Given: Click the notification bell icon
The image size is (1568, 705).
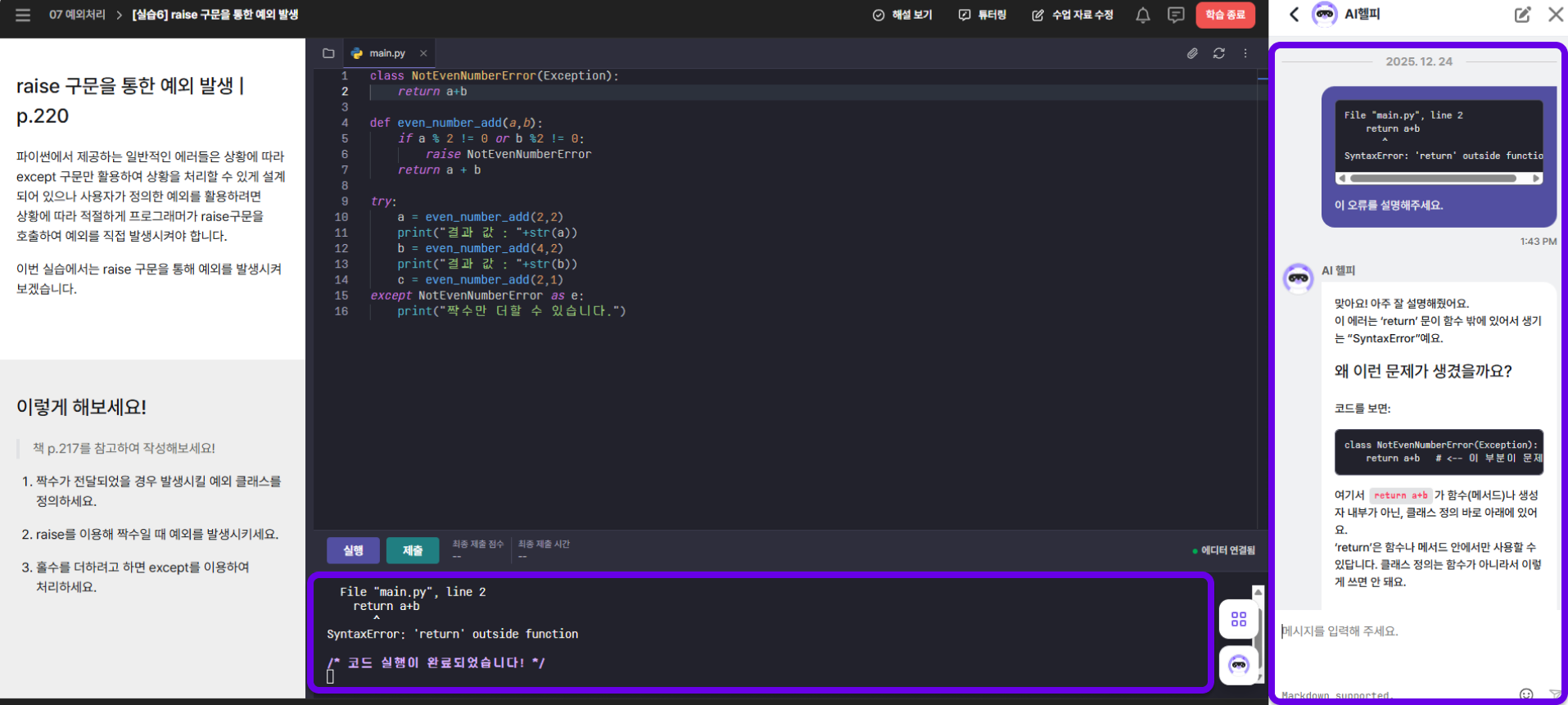Looking at the screenshot, I should pos(1142,15).
